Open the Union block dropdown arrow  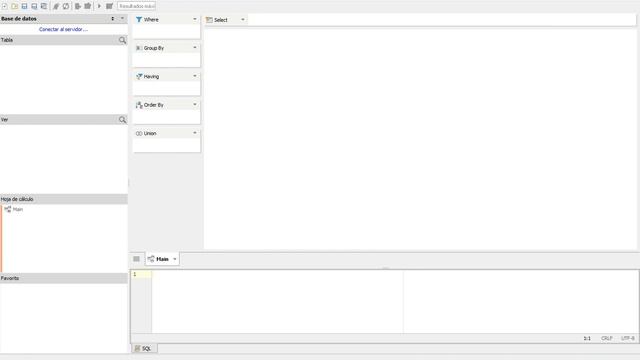(x=195, y=133)
